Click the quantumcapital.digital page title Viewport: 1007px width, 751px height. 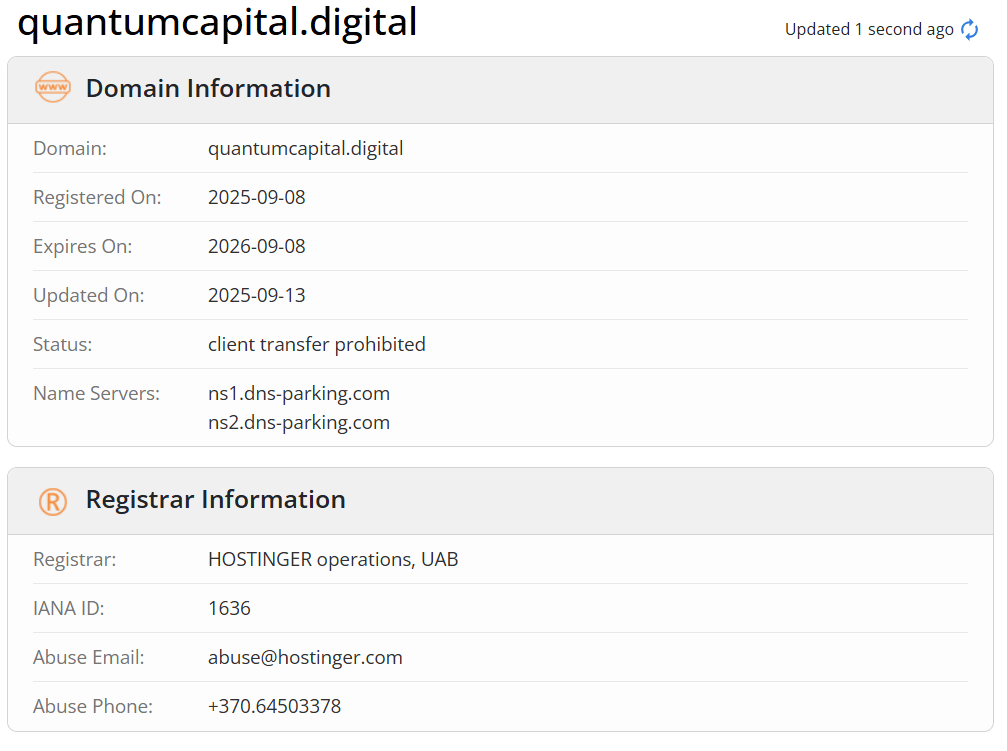coord(217,22)
